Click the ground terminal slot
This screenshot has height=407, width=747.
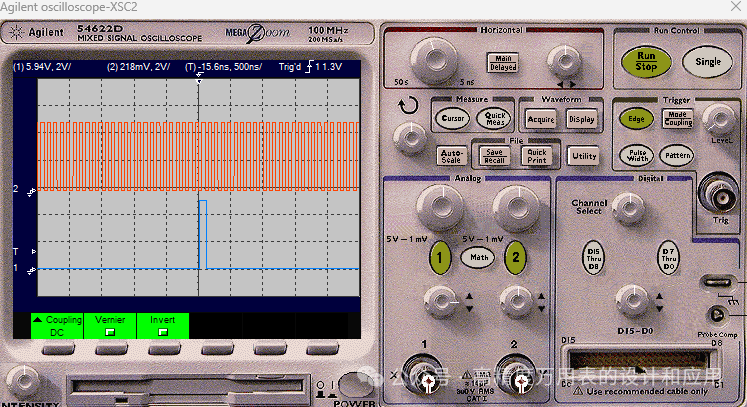coord(717,282)
